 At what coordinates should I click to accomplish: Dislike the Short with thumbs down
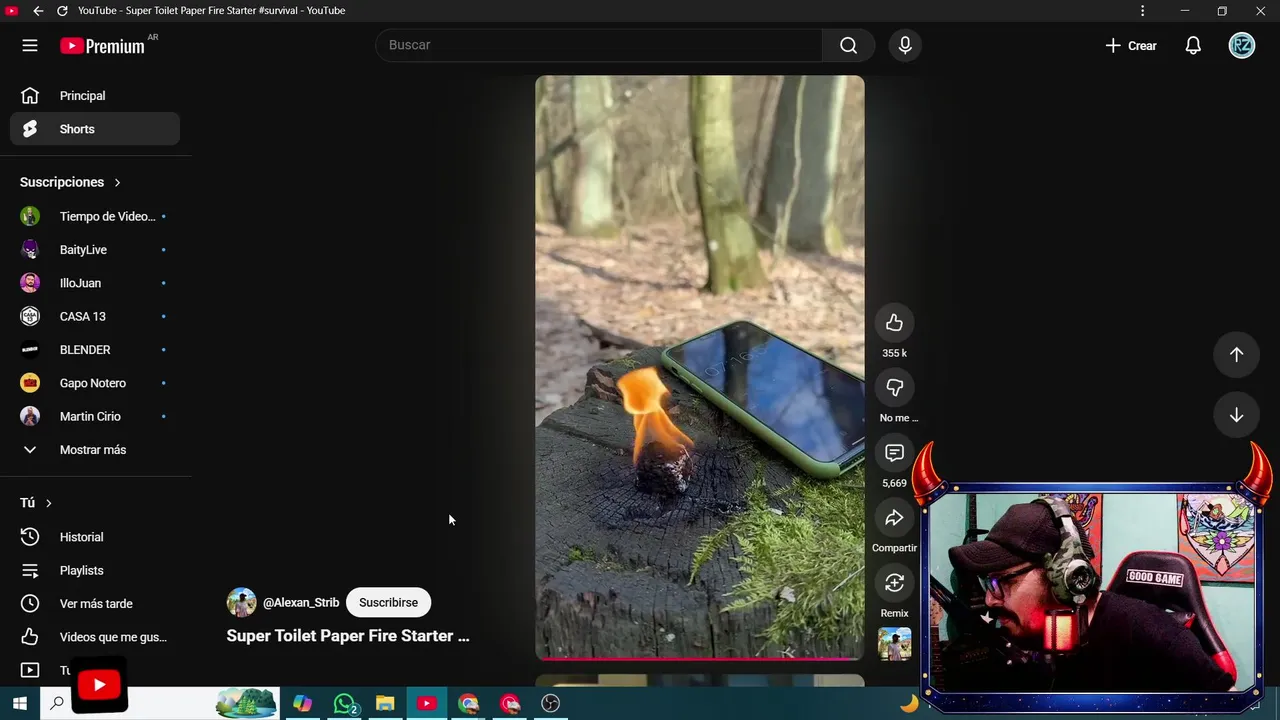pos(894,388)
